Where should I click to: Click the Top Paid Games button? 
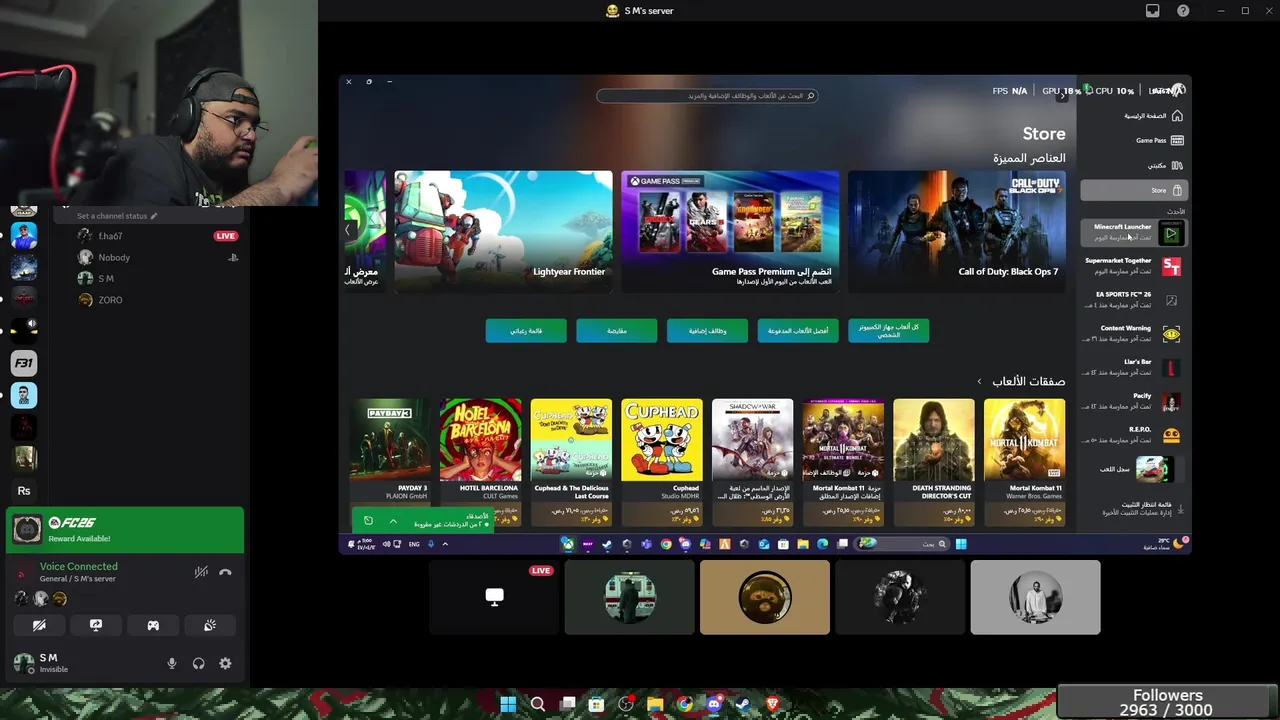click(798, 331)
